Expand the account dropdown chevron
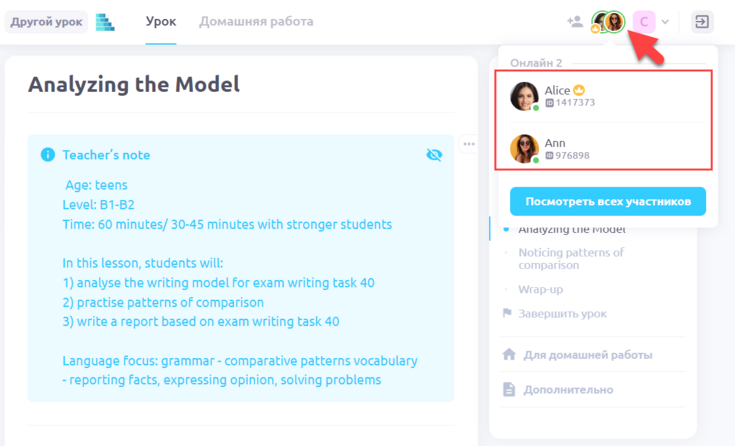 click(665, 22)
